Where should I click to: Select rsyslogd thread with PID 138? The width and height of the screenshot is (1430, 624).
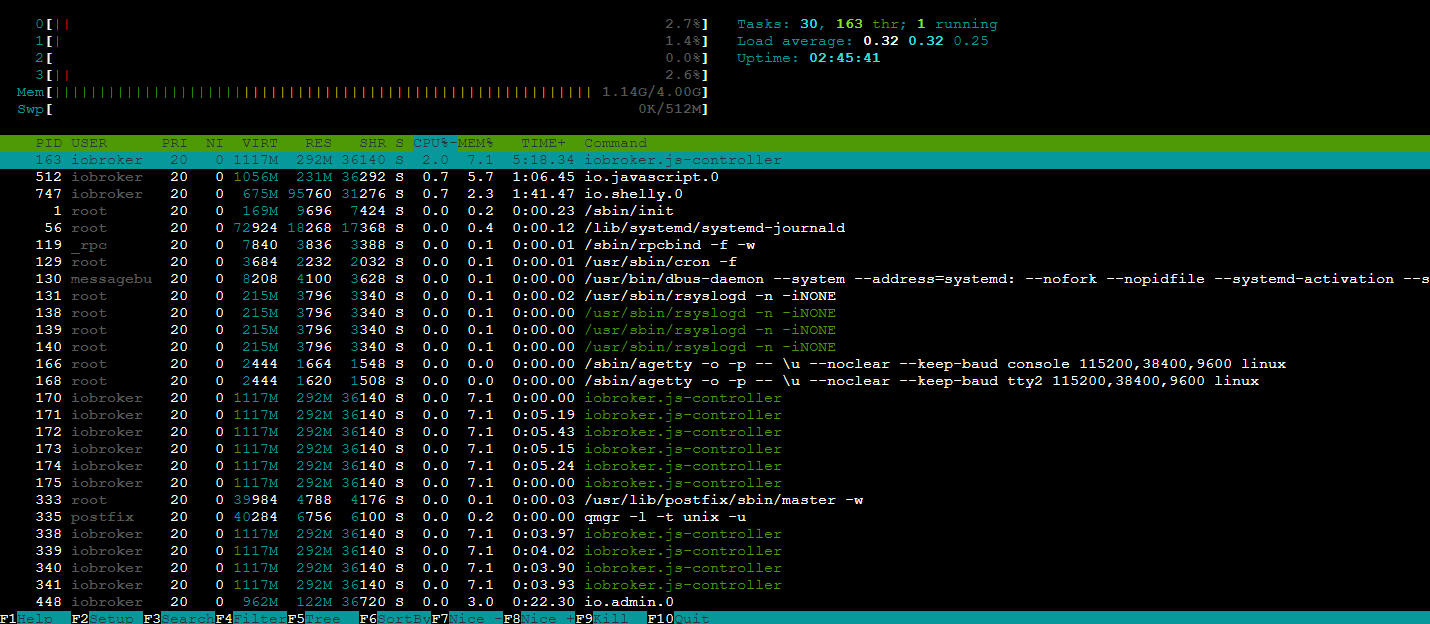tap(715, 313)
